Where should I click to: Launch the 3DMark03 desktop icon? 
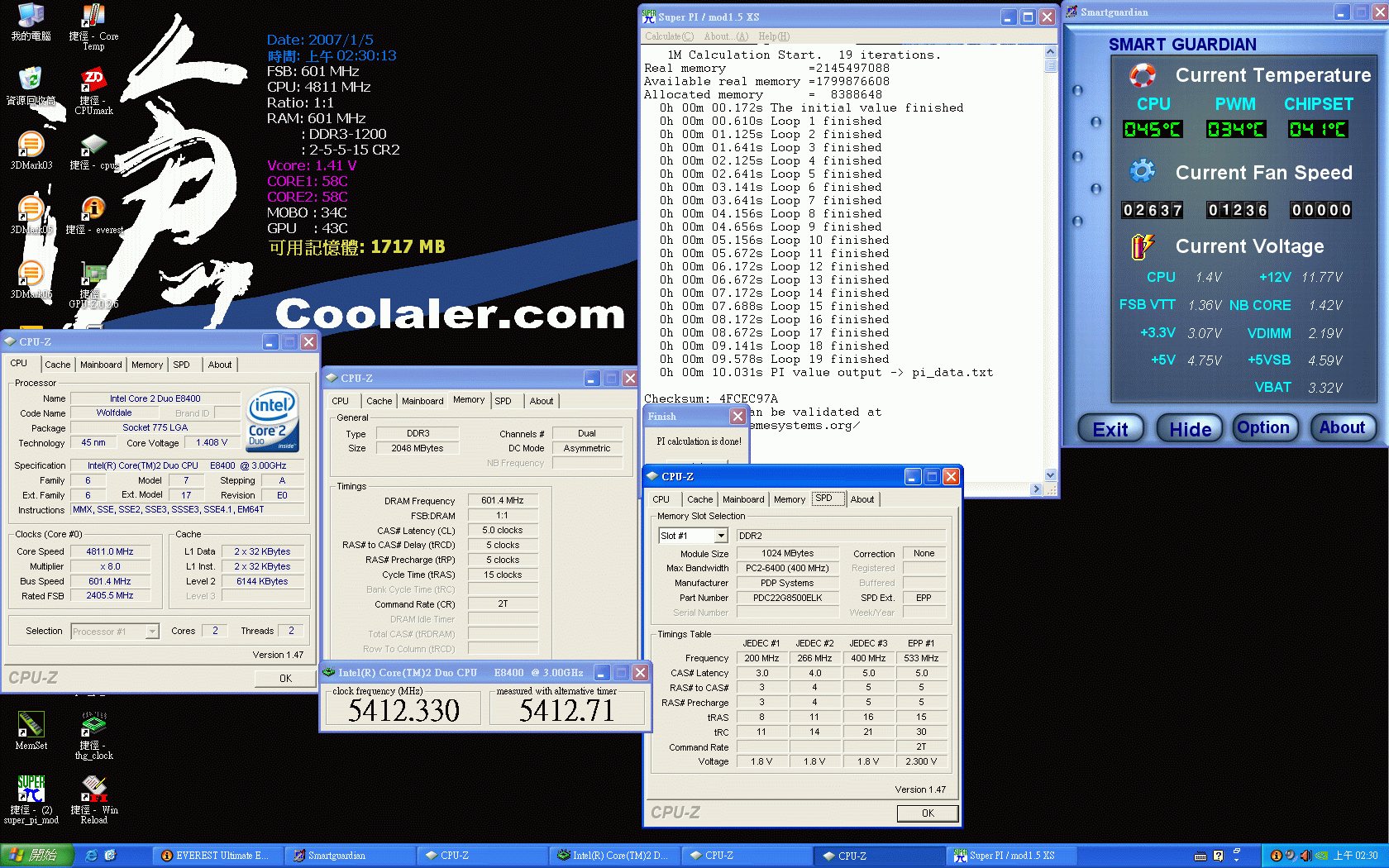click(31, 150)
